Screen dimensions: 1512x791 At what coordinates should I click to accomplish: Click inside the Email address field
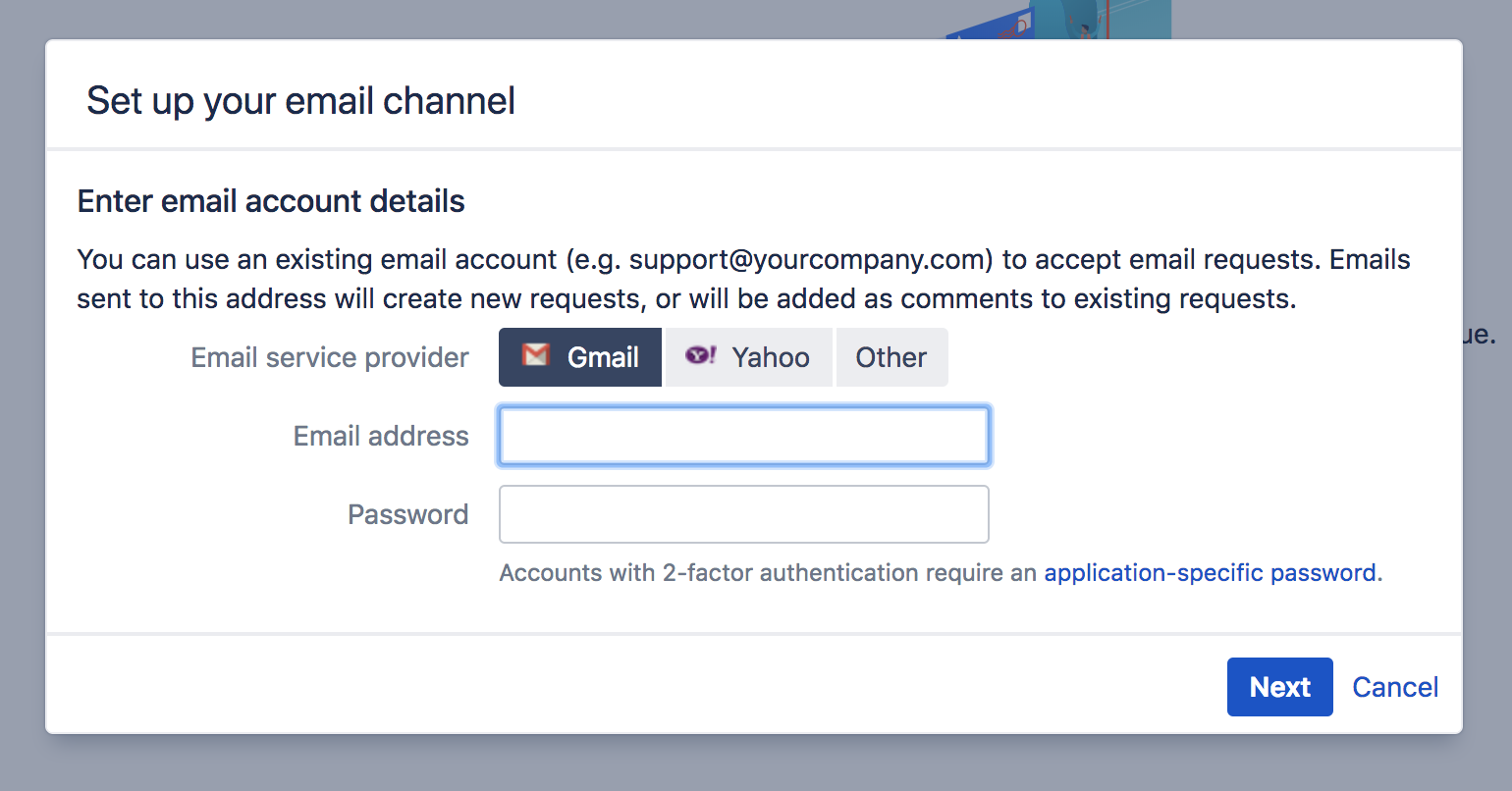(x=743, y=435)
